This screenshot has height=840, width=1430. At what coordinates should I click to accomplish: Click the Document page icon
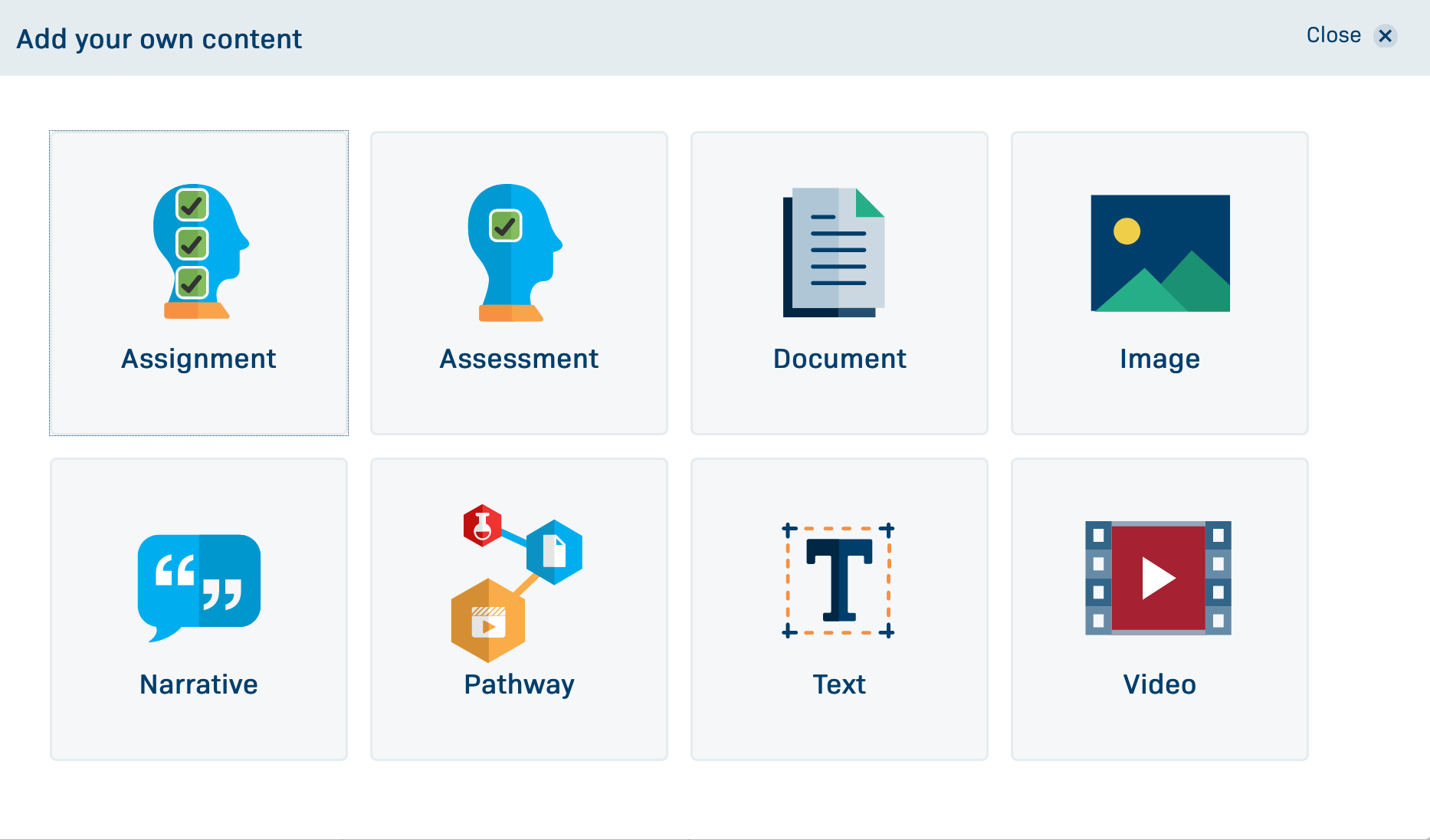pos(835,252)
